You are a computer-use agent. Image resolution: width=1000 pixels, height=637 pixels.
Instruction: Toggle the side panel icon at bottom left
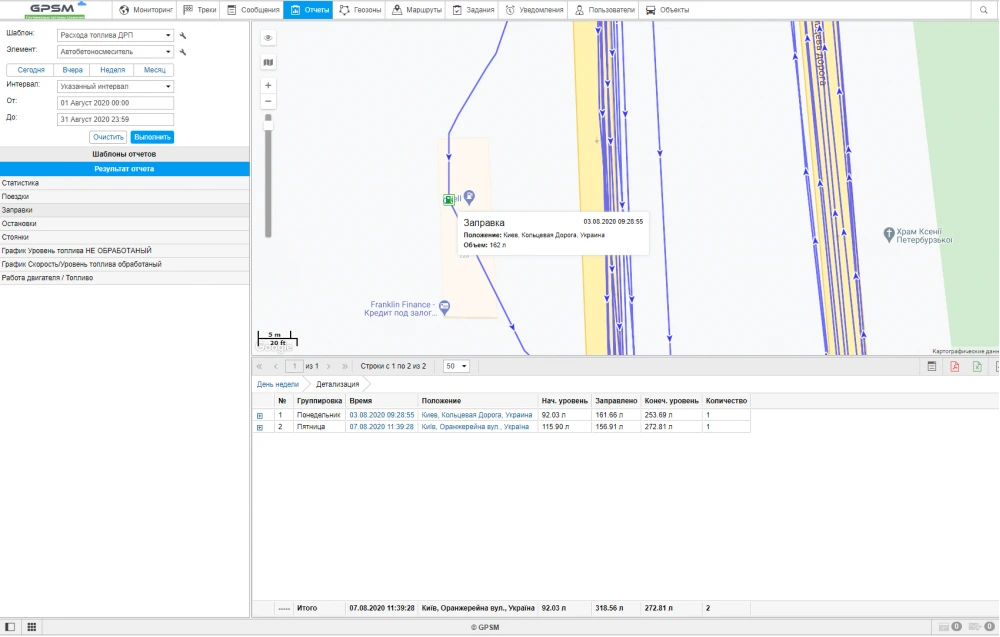(x=10, y=627)
